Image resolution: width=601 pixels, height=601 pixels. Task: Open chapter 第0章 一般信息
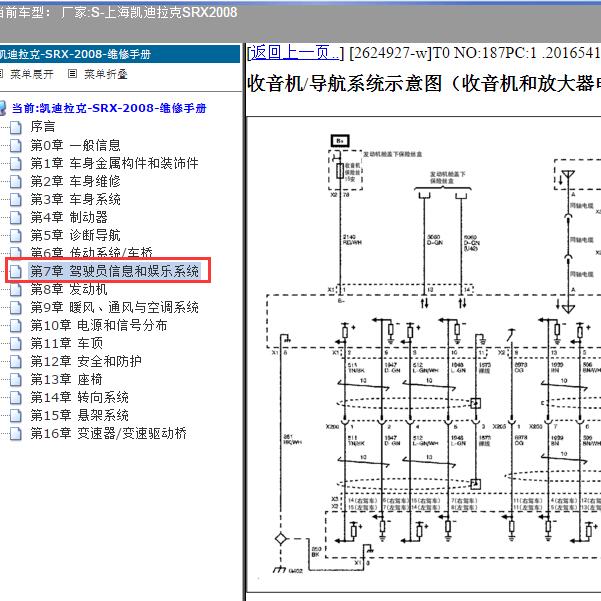[x=76, y=145]
